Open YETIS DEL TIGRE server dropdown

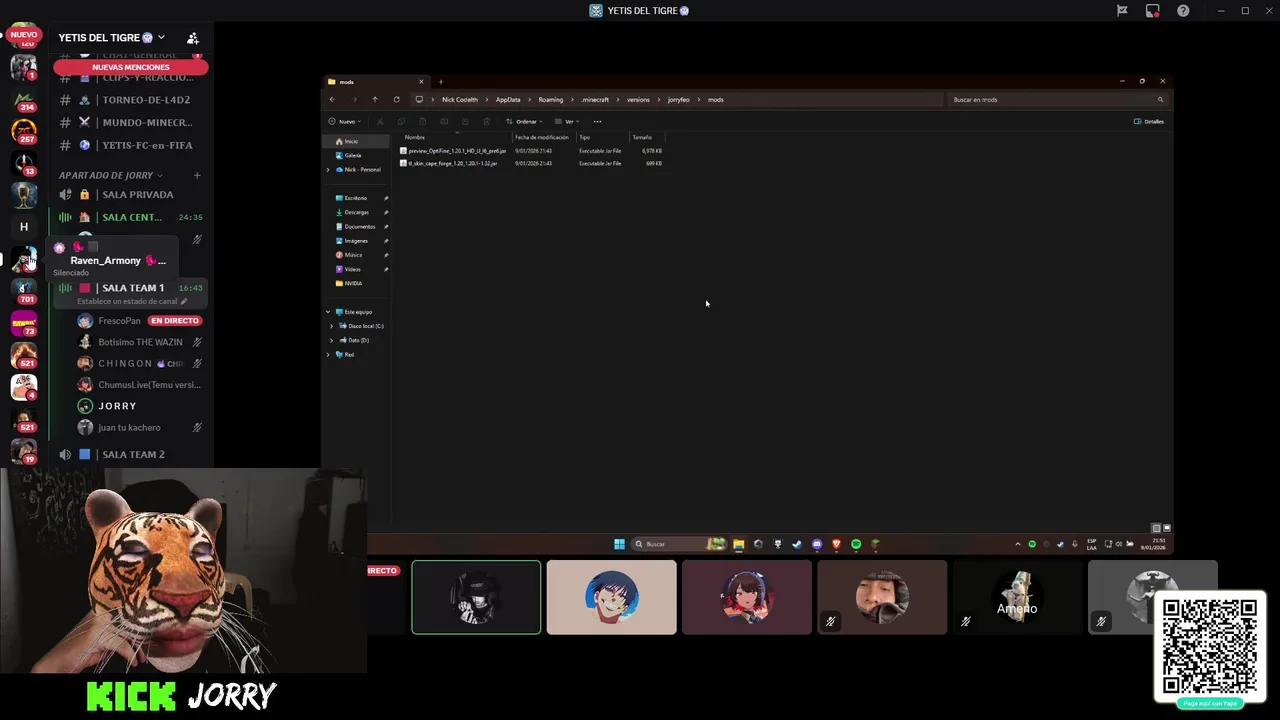tap(161, 38)
